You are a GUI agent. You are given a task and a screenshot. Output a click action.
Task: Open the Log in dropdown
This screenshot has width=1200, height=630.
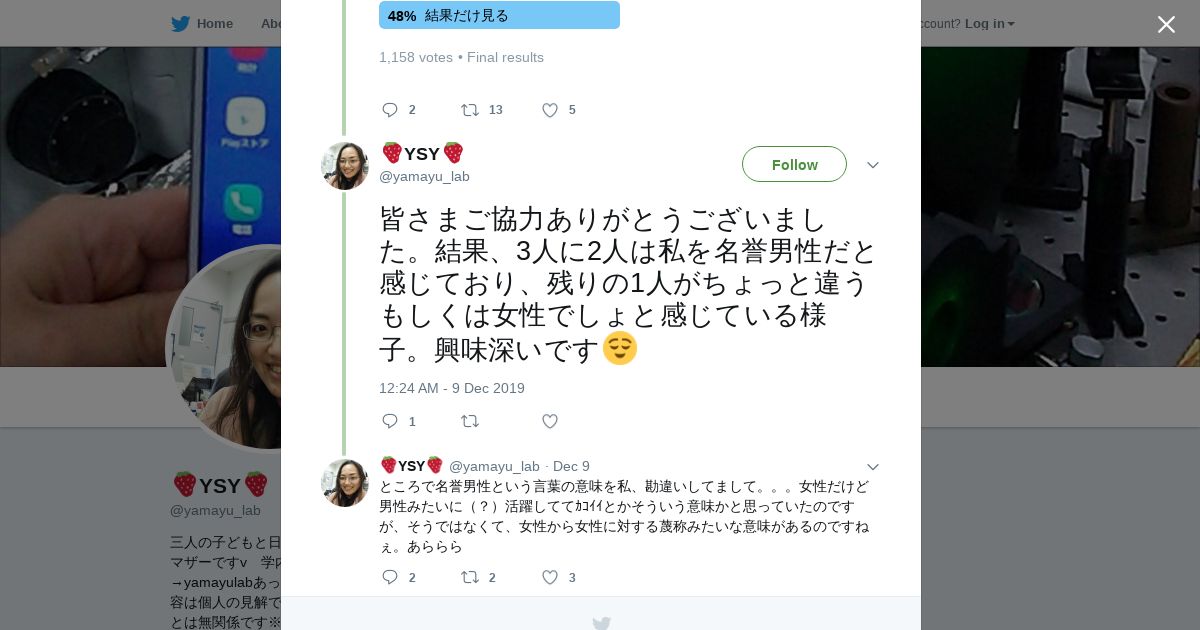pyautogui.click(x=989, y=24)
